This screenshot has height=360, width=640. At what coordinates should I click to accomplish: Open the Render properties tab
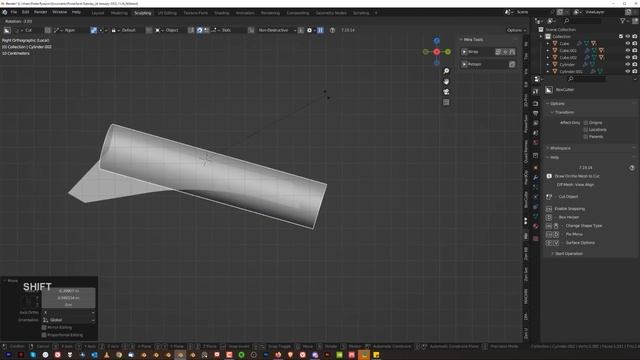536,103
